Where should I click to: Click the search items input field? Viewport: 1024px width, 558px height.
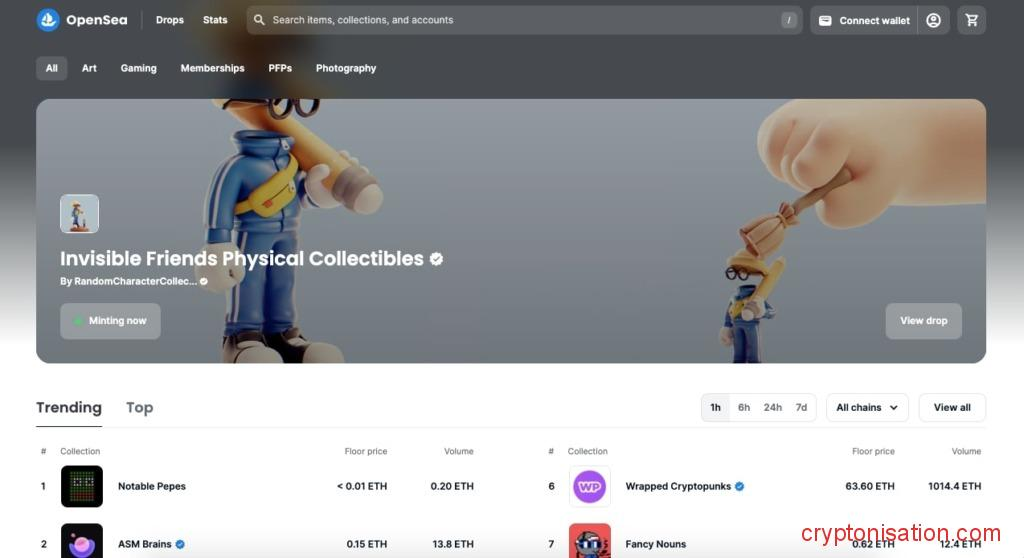pyautogui.click(x=520, y=20)
